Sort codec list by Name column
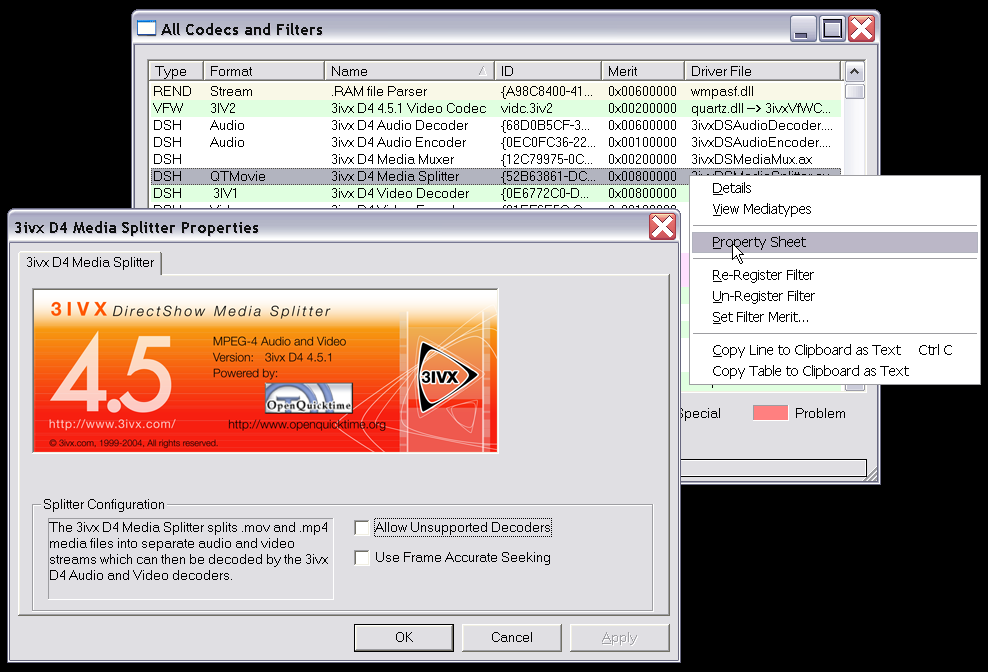Screen dimensions: 988x672 (409, 71)
